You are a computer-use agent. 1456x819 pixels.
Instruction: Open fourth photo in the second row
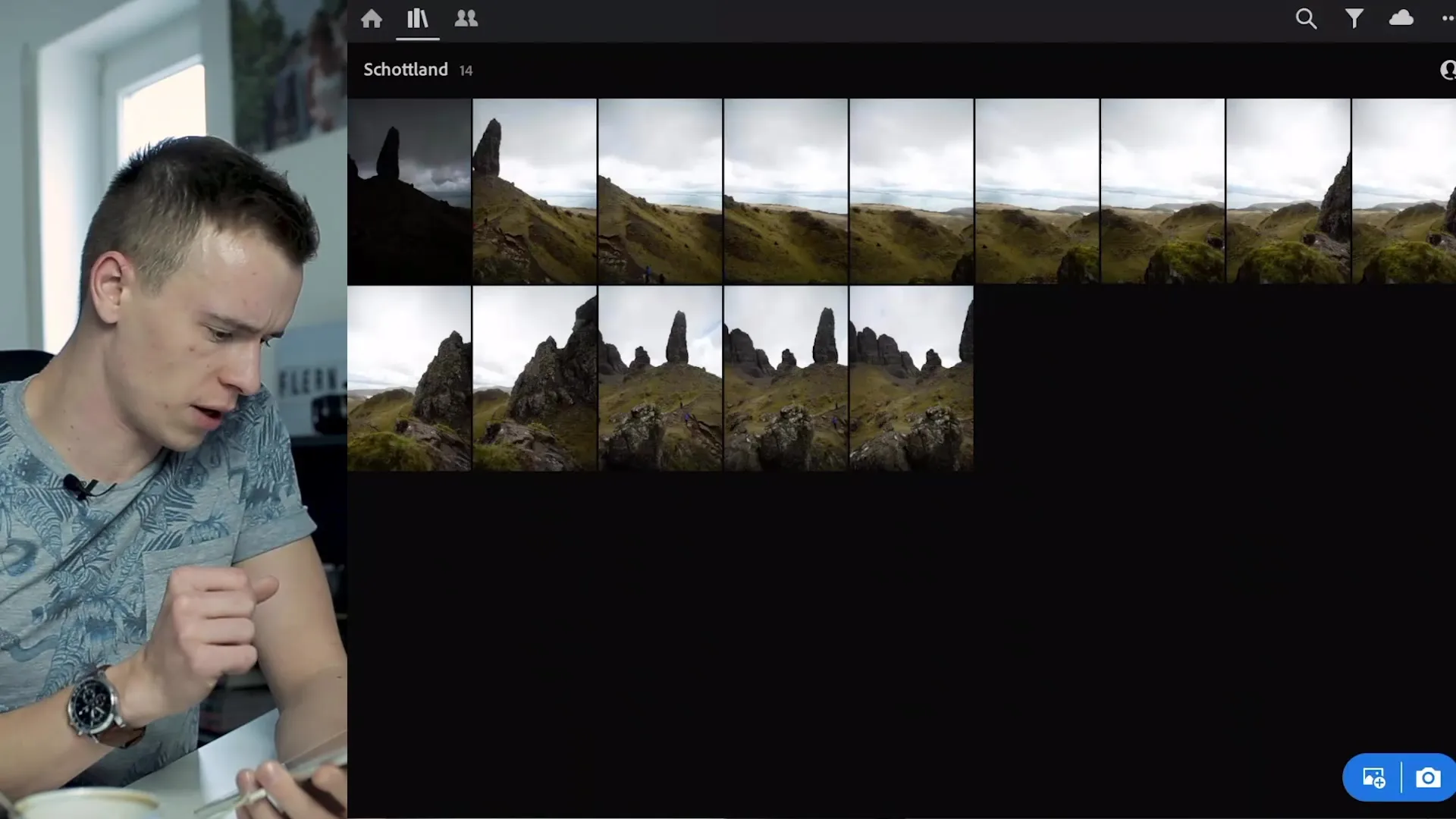point(786,378)
